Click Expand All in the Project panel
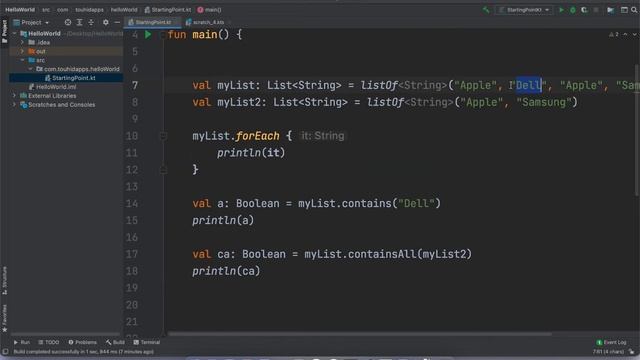 pyautogui.click(x=80, y=22)
